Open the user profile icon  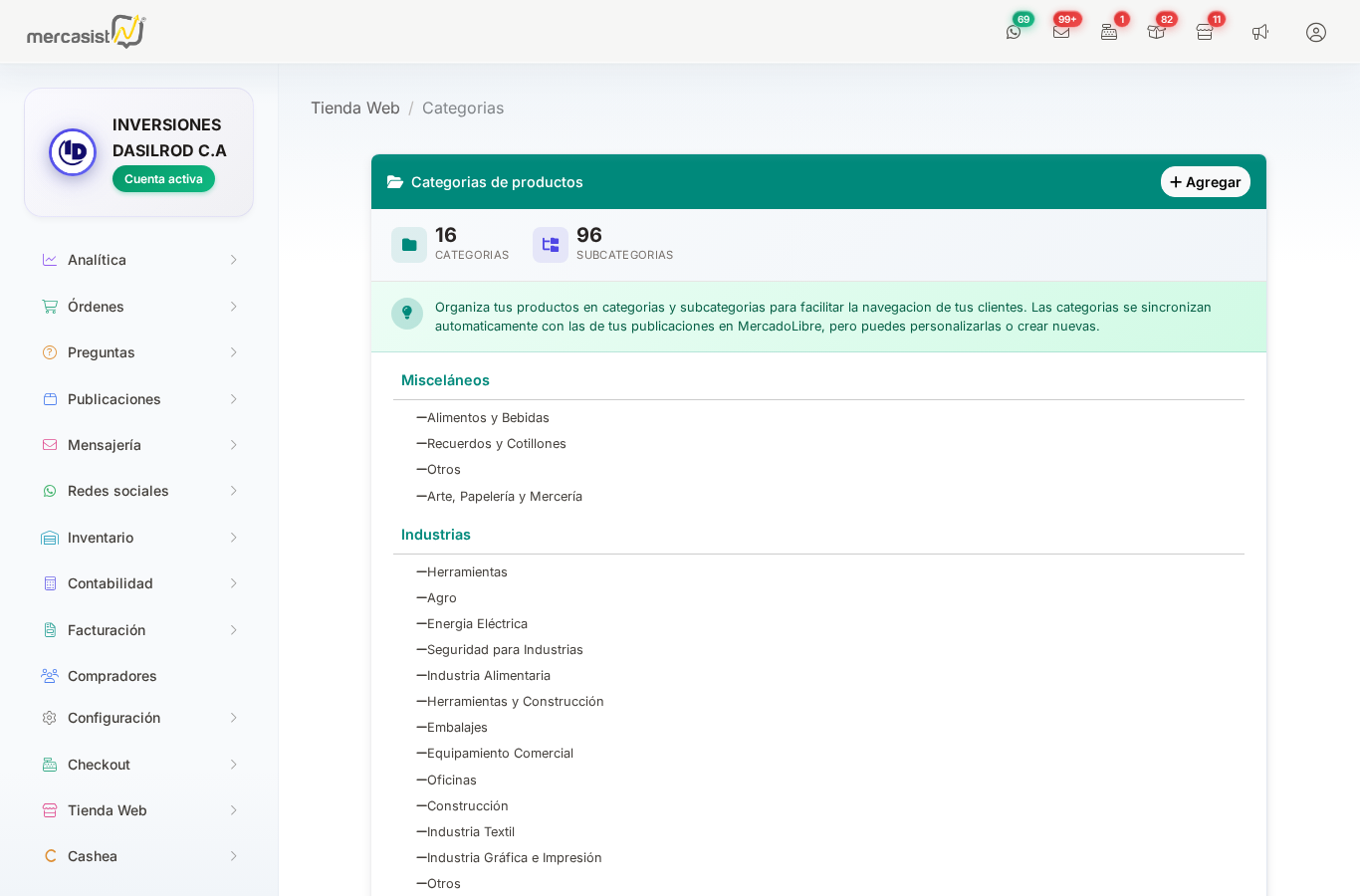(1316, 32)
